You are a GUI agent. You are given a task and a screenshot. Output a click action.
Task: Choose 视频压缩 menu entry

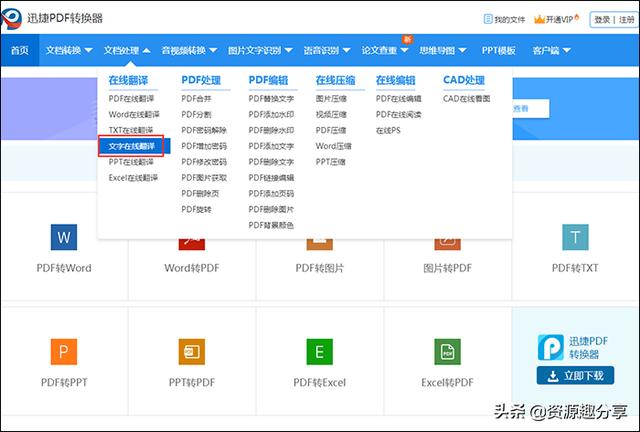[x=331, y=114]
